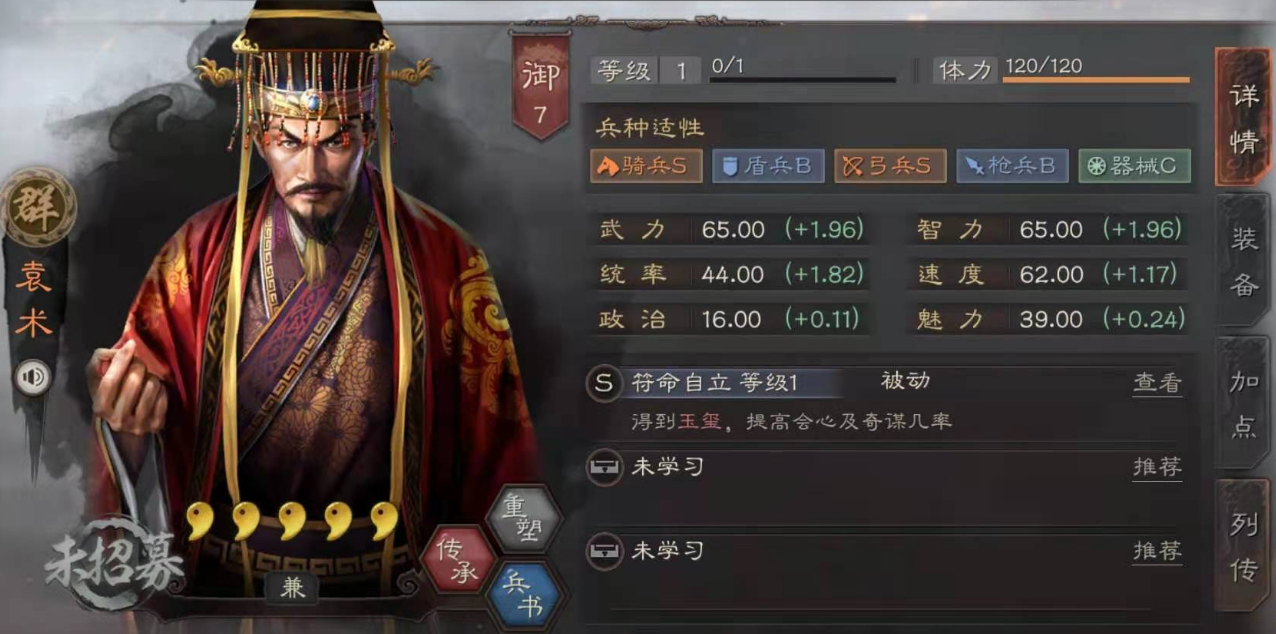Tap the red 御 7 banner badge
Image resolution: width=1276 pixels, height=634 pixels.
click(541, 87)
